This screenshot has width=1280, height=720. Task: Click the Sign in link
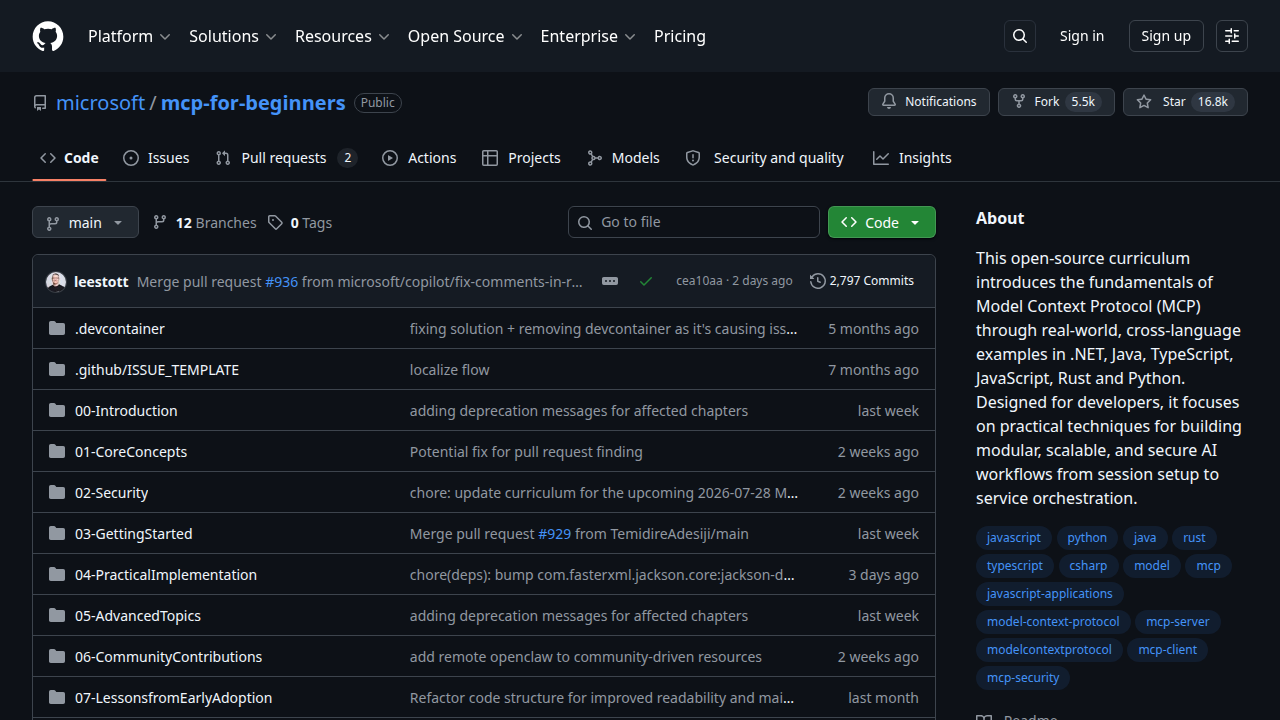[x=1082, y=36]
